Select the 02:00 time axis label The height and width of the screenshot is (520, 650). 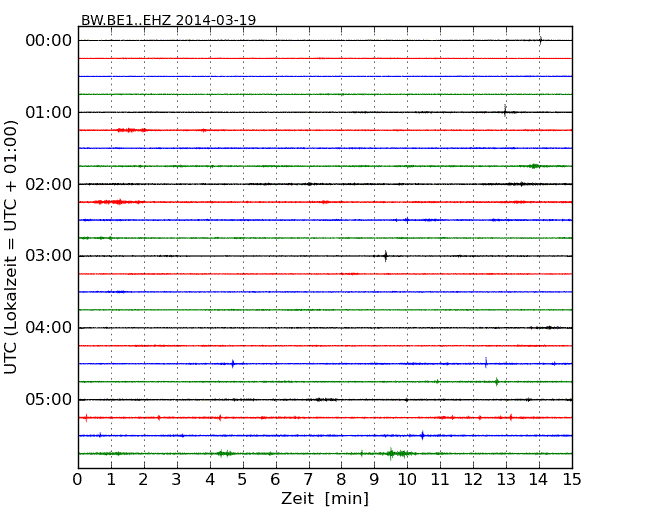(49, 184)
